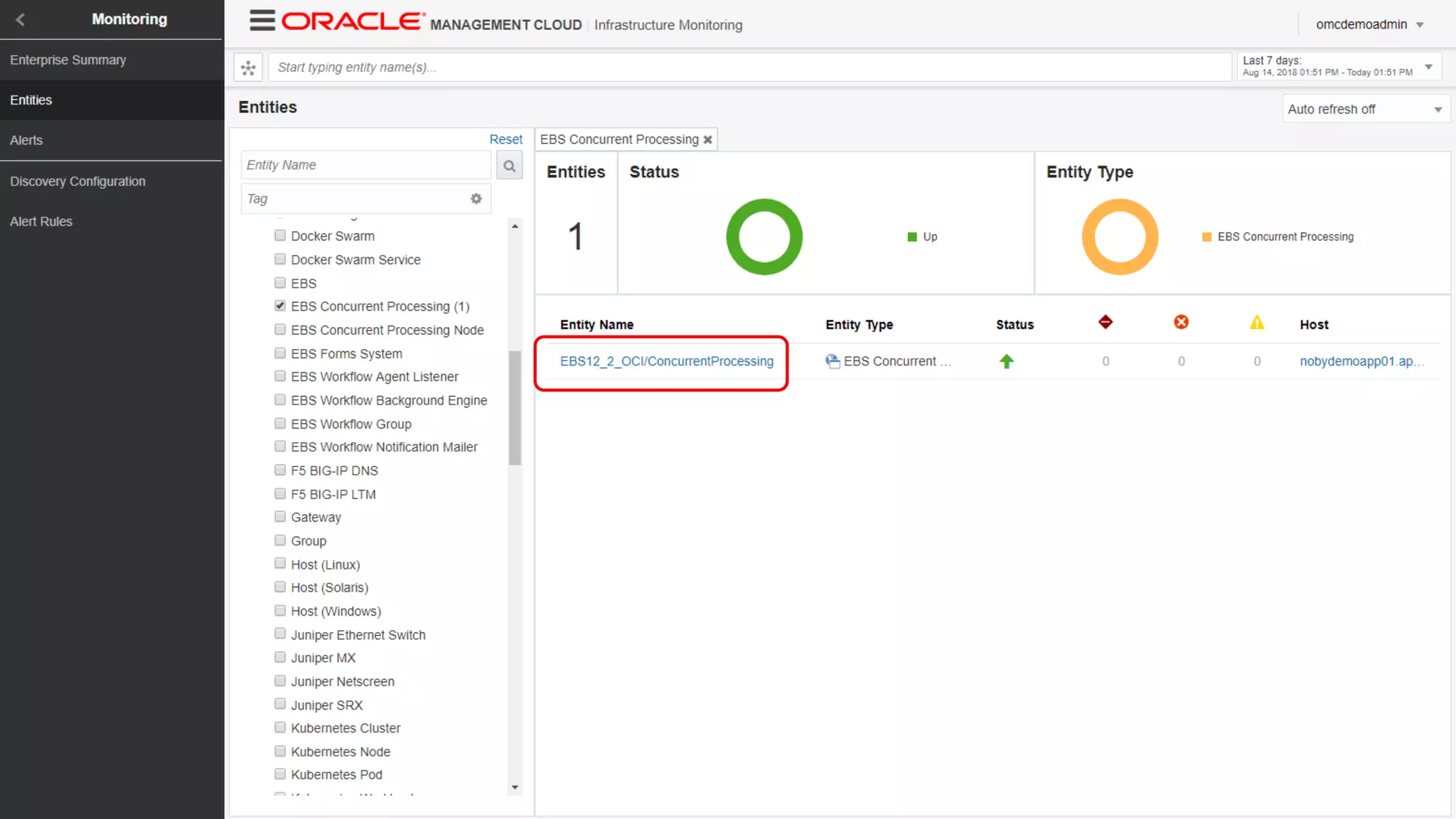Open tag settings gear icon
Viewport: 1456px width, 819px height.
coord(476,199)
